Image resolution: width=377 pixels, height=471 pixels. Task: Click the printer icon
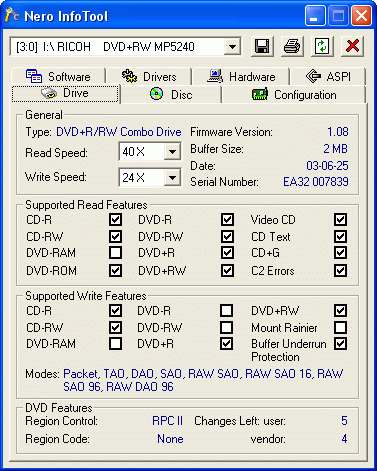click(292, 46)
